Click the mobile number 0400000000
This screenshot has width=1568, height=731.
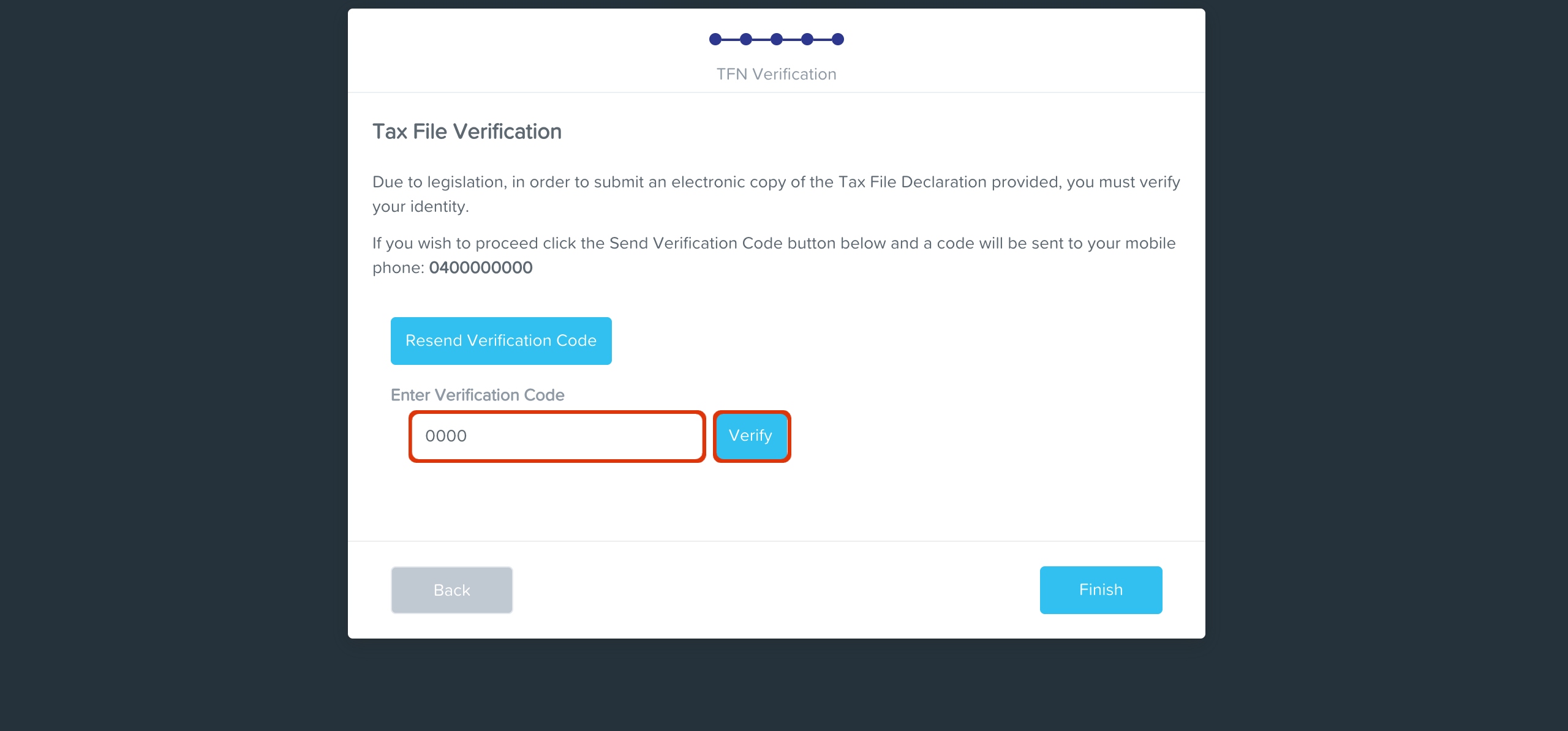pyautogui.click(x=481, y=268)
